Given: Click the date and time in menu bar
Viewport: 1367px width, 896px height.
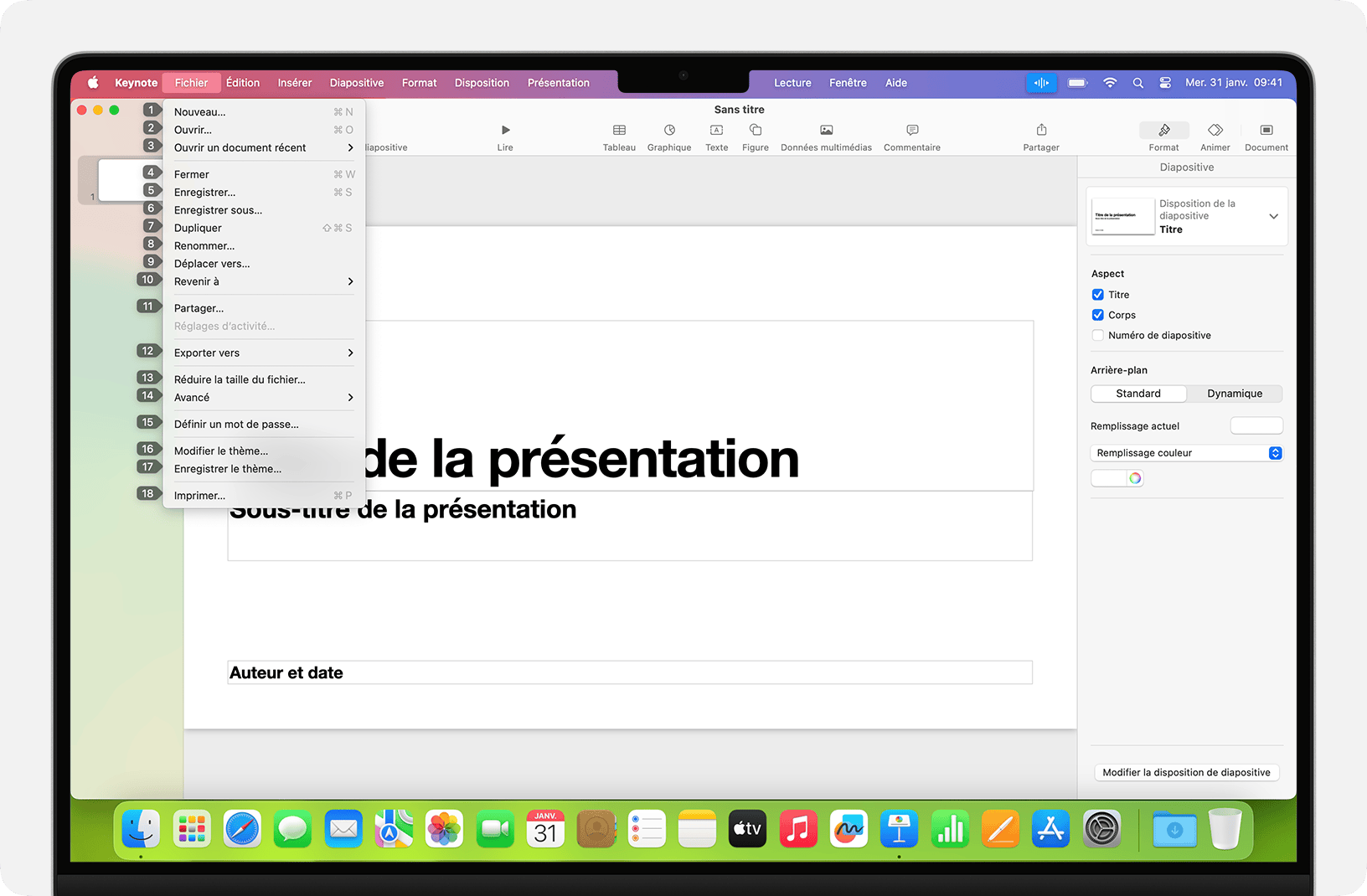Looking at the screenshot, I should pos(1234,83).
